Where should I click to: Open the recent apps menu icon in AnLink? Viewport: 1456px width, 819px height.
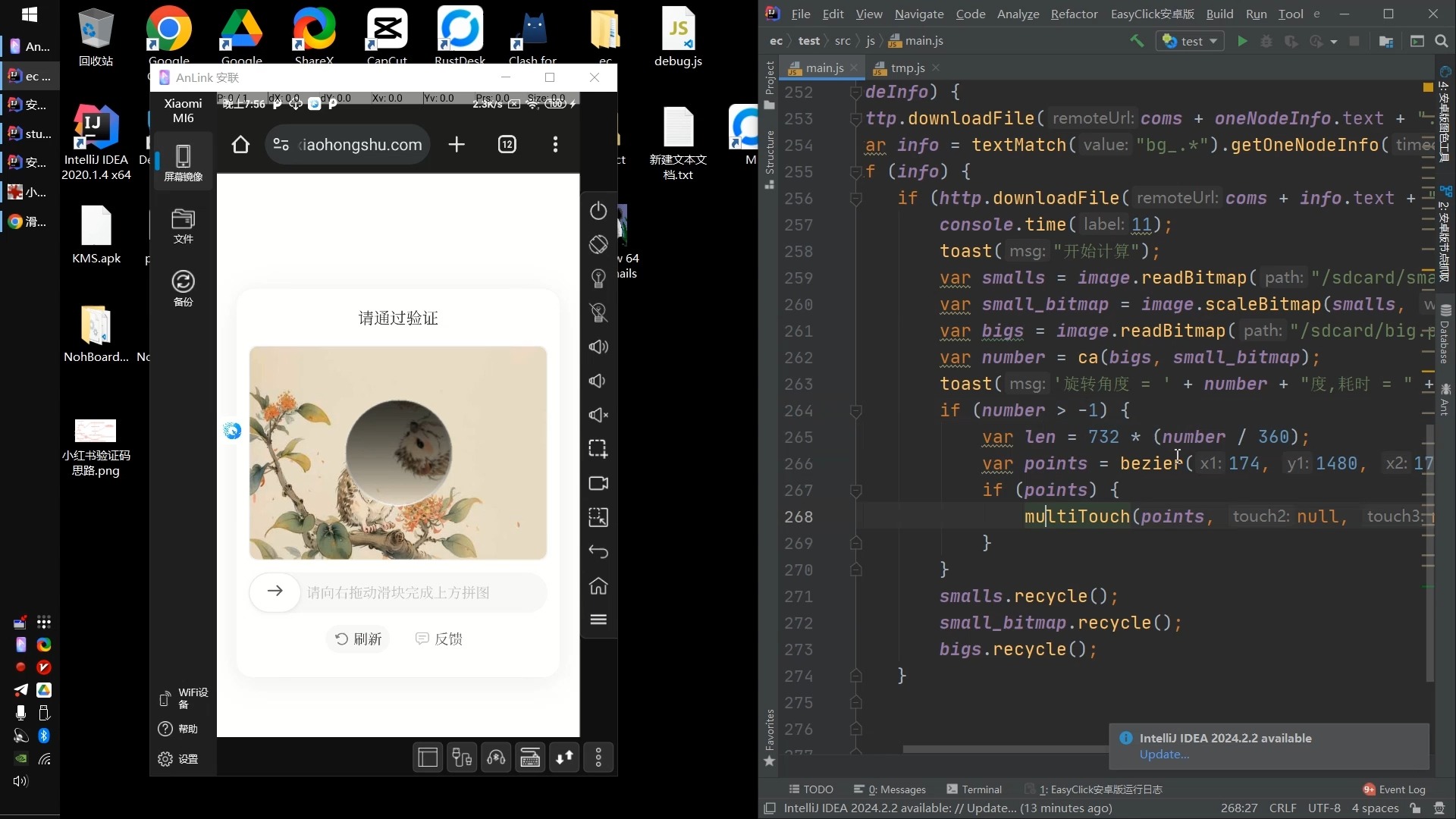pos(598,620)
